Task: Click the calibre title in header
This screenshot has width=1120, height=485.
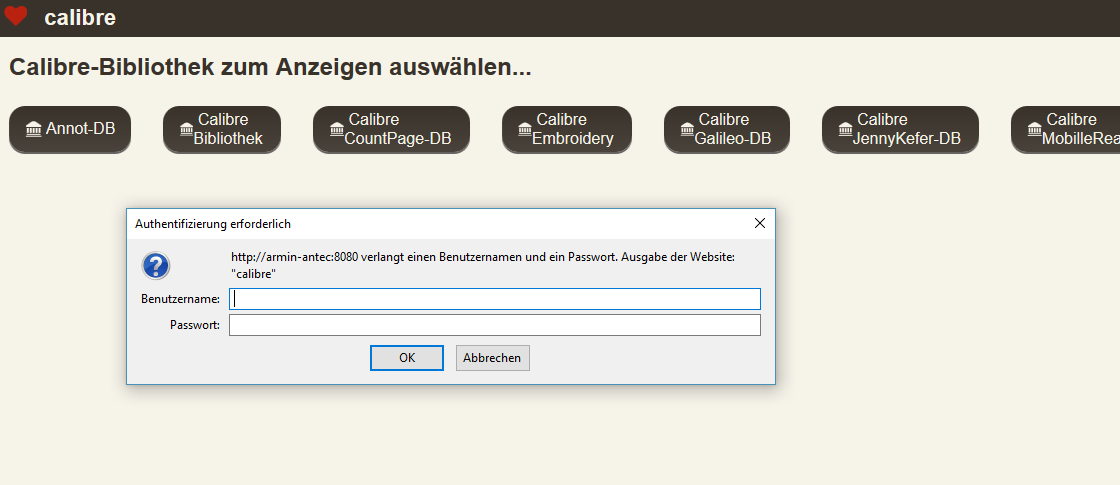Action: click(x=80, y=17)
